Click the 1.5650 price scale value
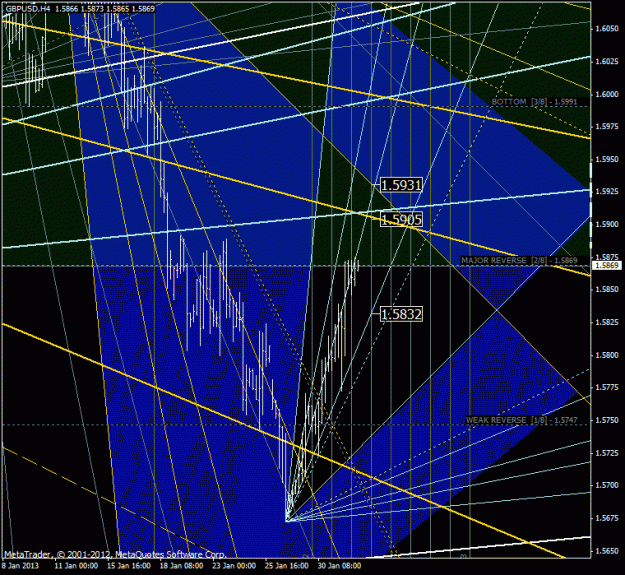This screenshot has width=625, height=575. pyautogui.click(x=607, y=551)
